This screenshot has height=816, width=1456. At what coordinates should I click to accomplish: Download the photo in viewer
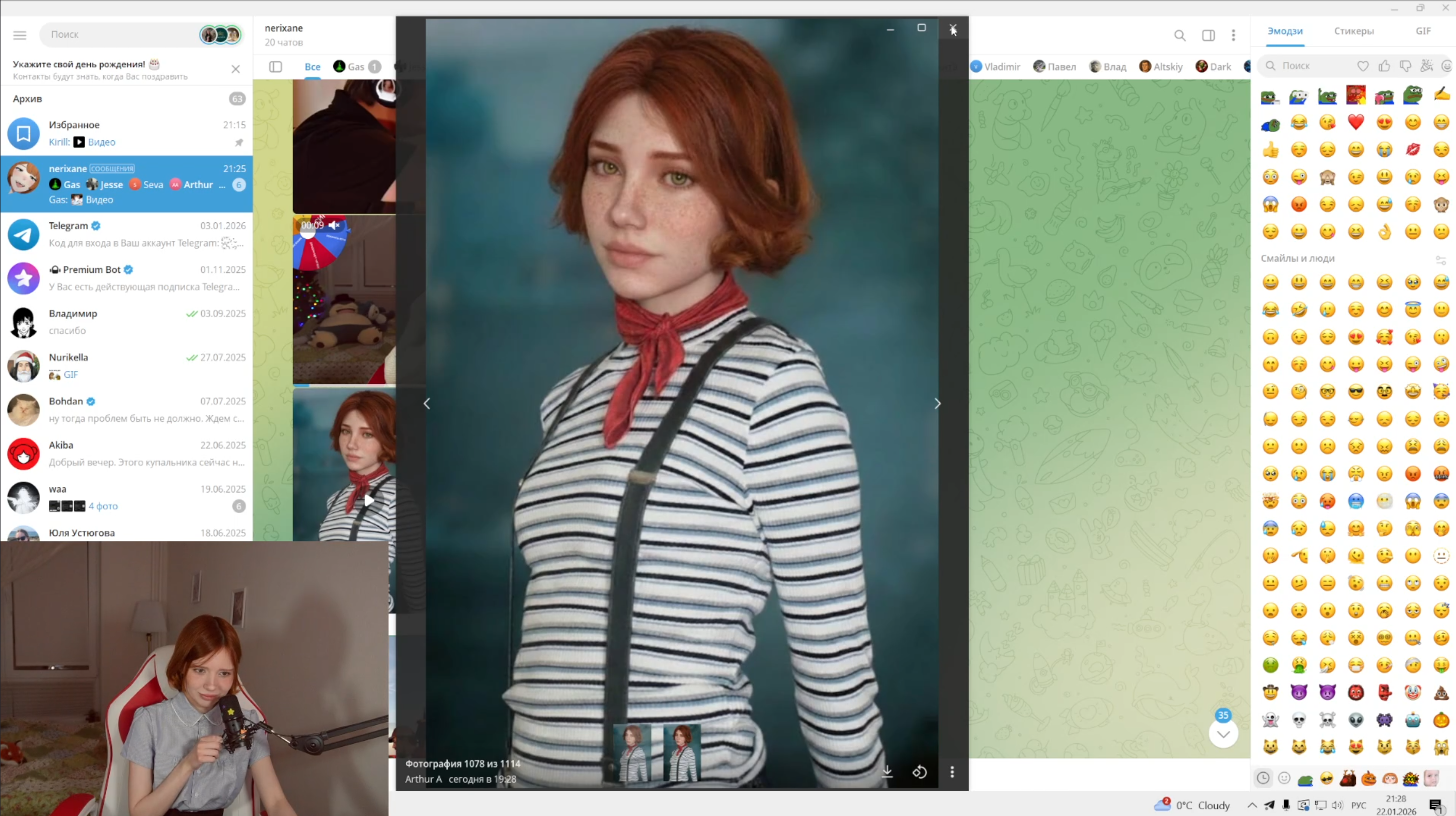click(888, 771)
